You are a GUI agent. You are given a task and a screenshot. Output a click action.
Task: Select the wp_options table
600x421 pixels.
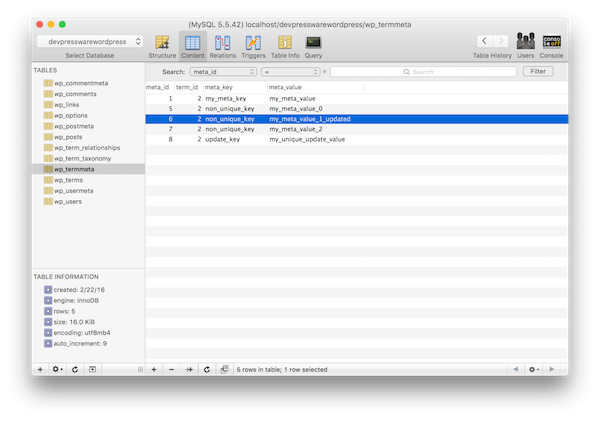88,115
